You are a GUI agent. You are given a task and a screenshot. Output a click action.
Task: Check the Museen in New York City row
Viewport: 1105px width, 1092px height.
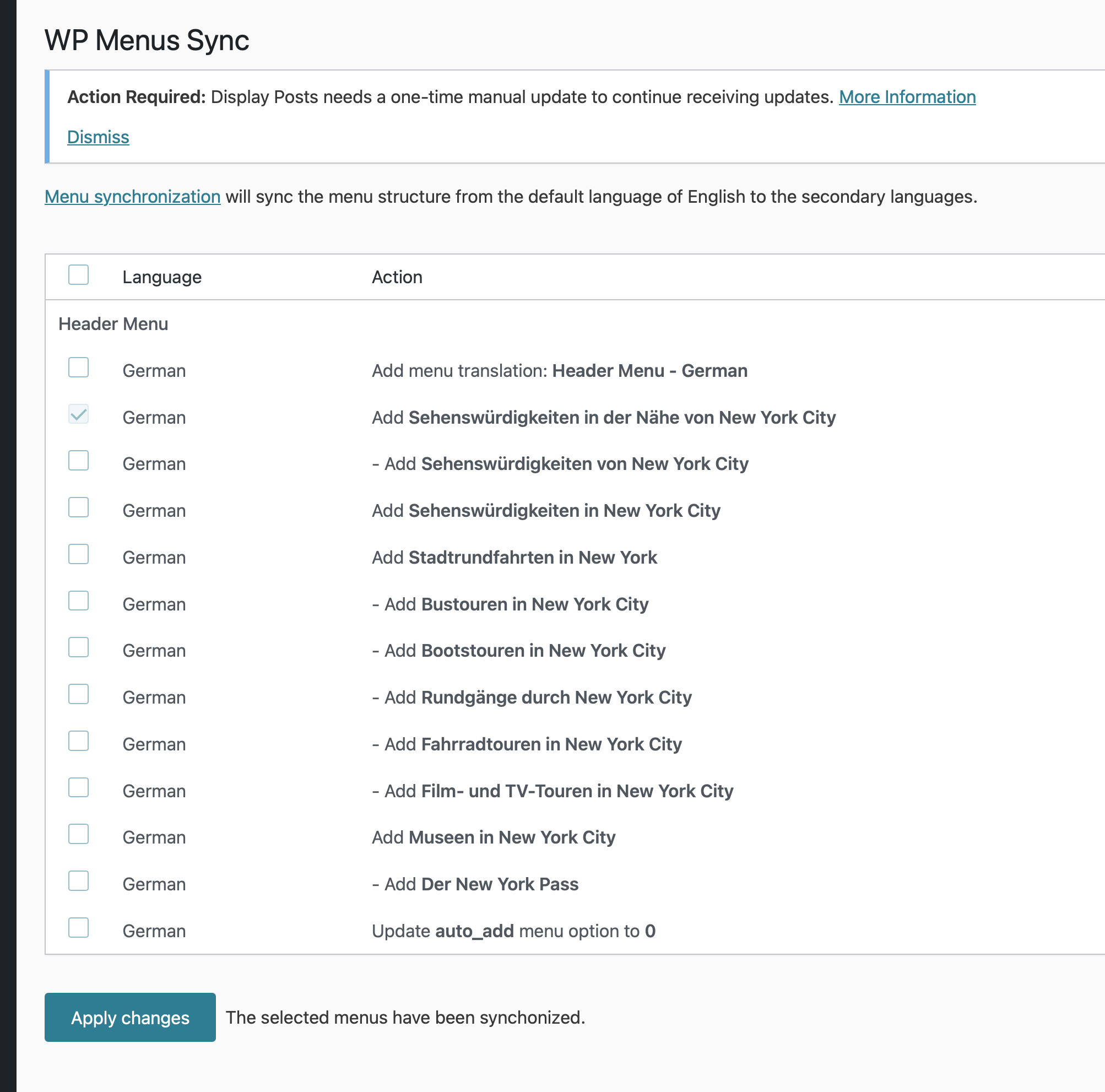78,835
